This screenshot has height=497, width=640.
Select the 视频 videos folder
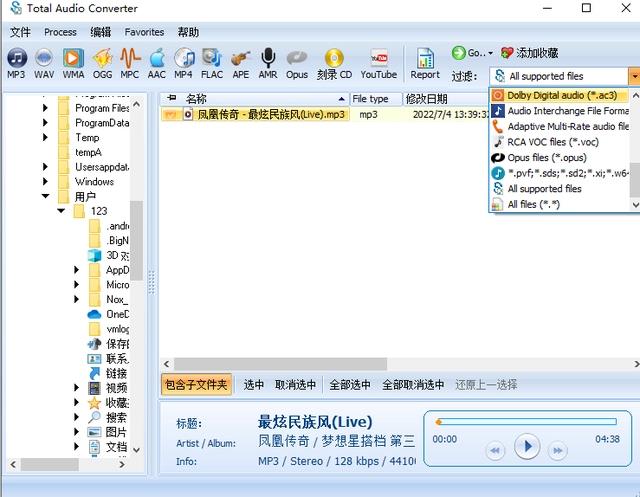pos(94,388)
